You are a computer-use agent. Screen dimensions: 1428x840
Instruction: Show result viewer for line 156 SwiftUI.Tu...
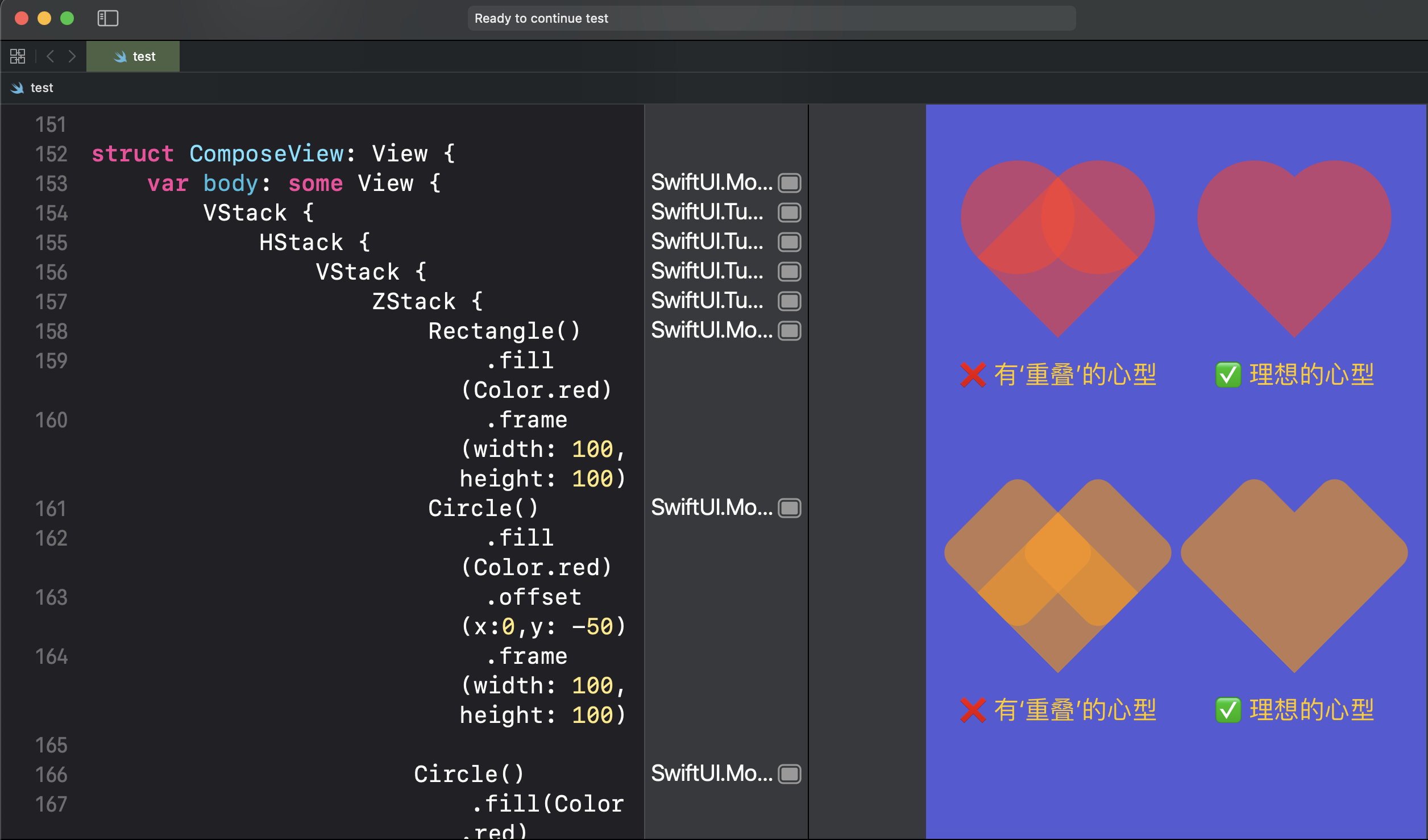[790, 272]
